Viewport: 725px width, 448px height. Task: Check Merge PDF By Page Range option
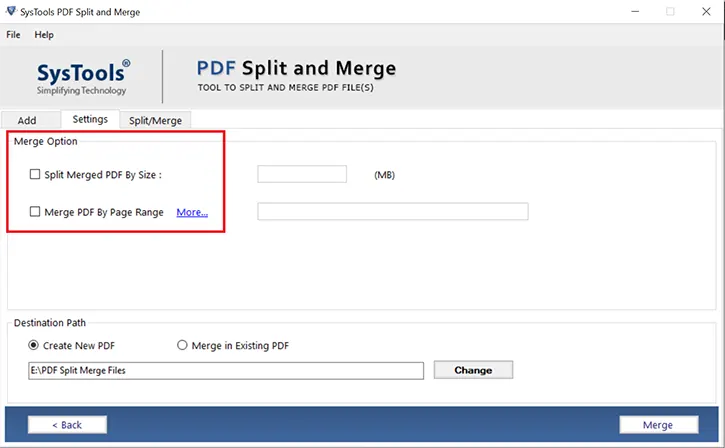pos(35,212)
